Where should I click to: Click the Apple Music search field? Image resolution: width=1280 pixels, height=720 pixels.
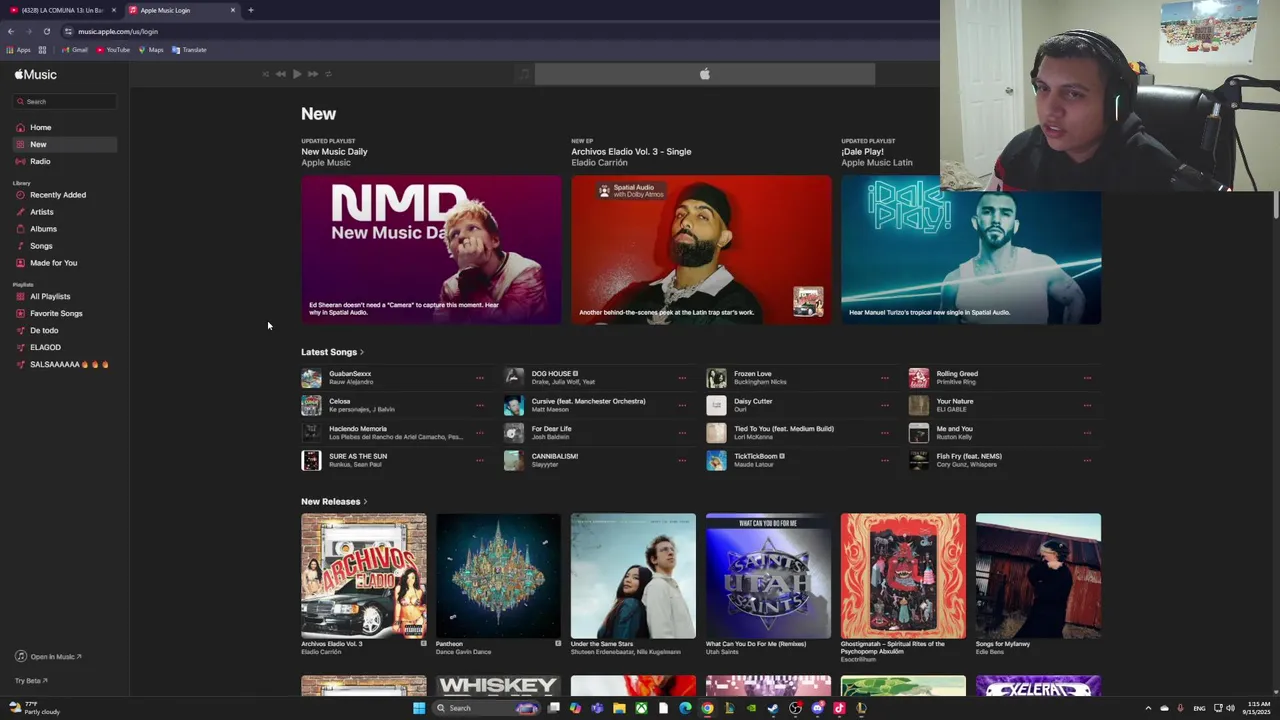(x=64, y=101)
